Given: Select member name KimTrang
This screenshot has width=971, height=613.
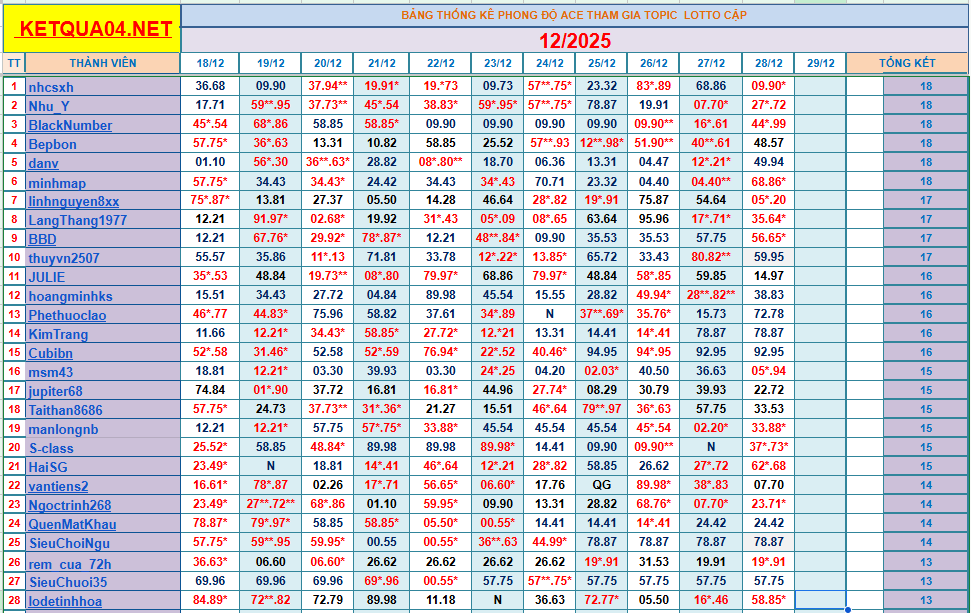Looking at the screenshot, I should (58, 334).
